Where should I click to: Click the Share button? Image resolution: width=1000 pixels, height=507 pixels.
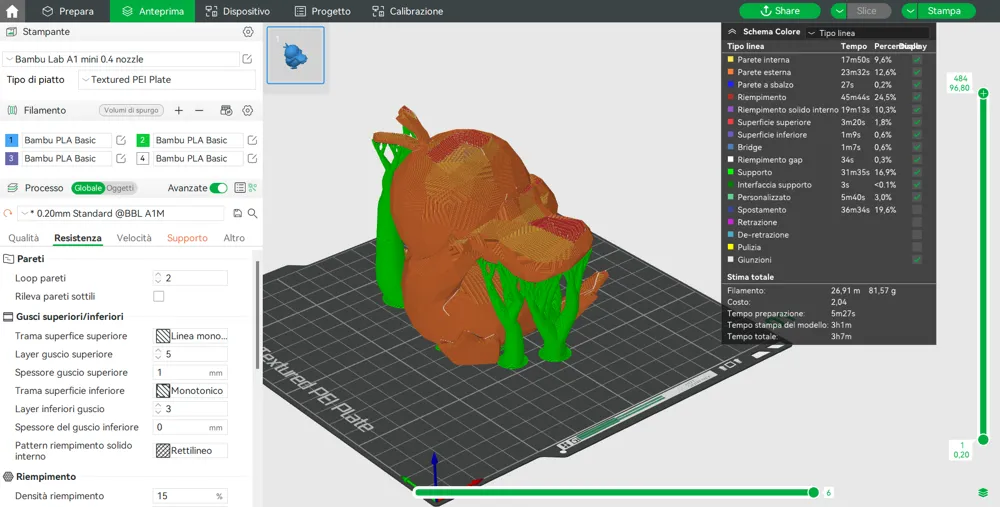[780, 11]
